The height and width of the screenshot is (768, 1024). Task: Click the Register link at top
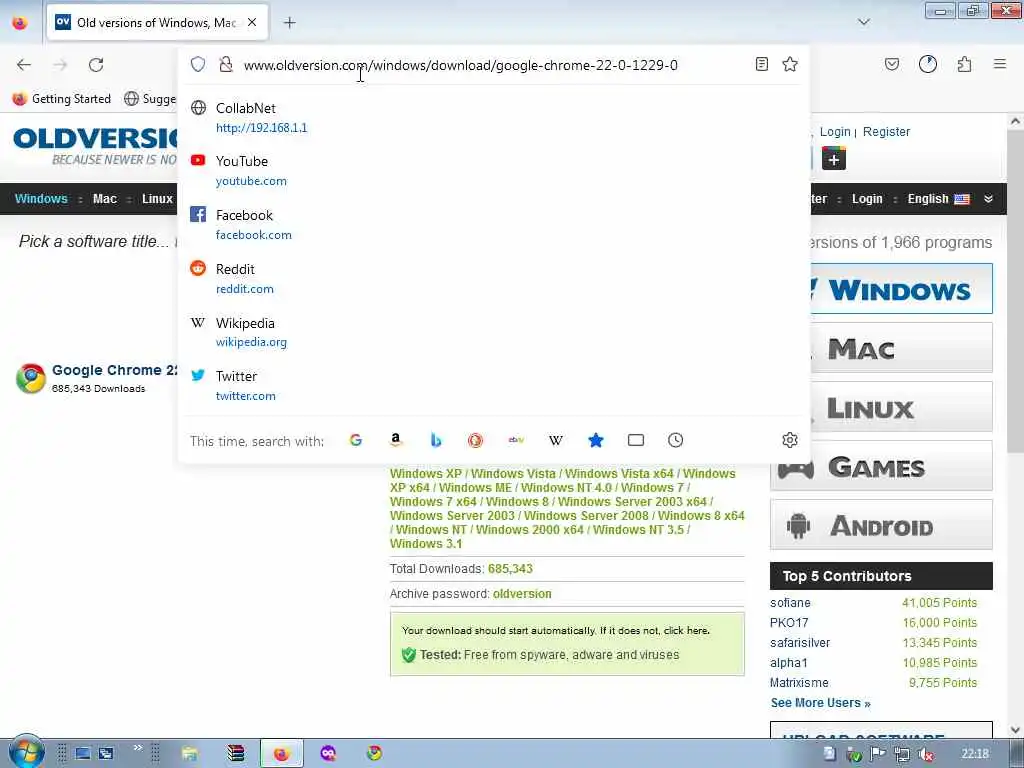pos(886,131)
